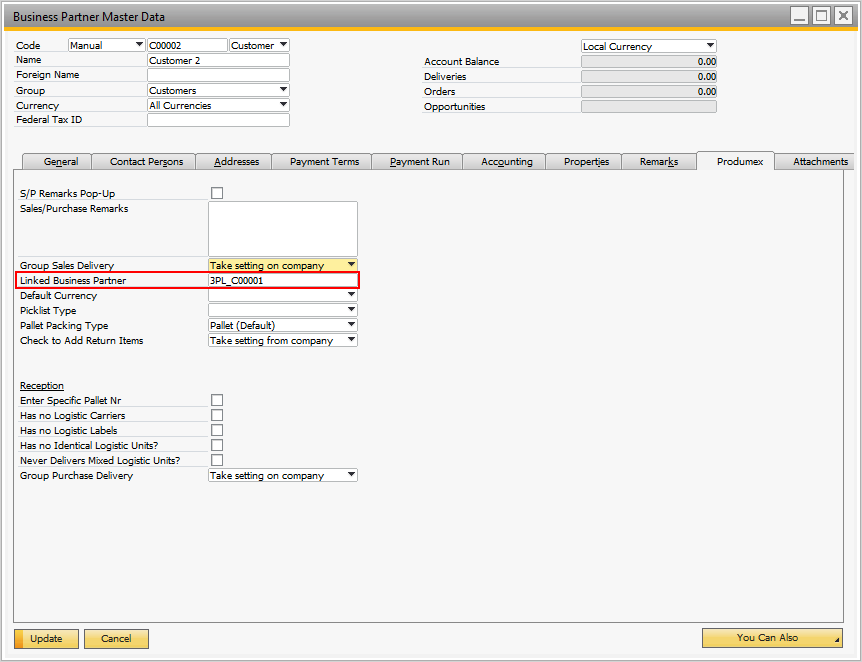The image size is (862, 662).
Task: Switch to the Accounting tab
Action: (x=504, y=161)
